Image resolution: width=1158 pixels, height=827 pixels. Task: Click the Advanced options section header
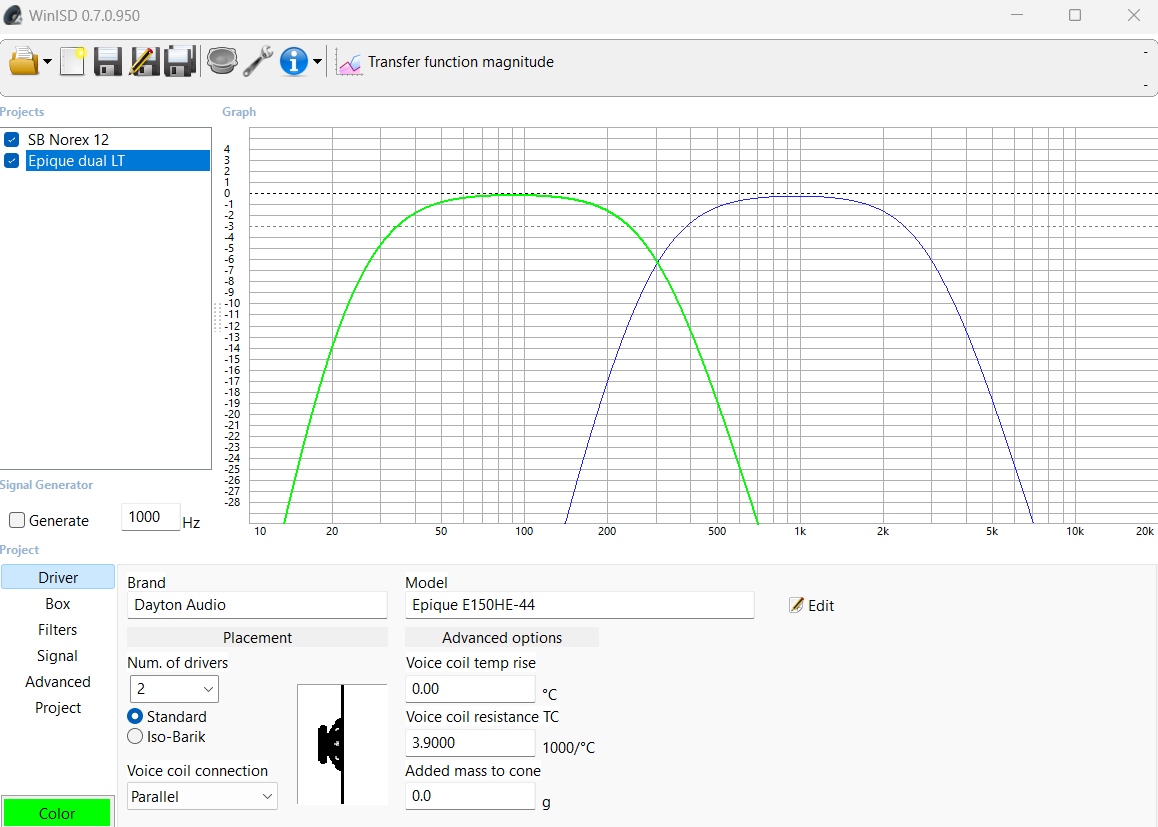(x=502, y=637)
